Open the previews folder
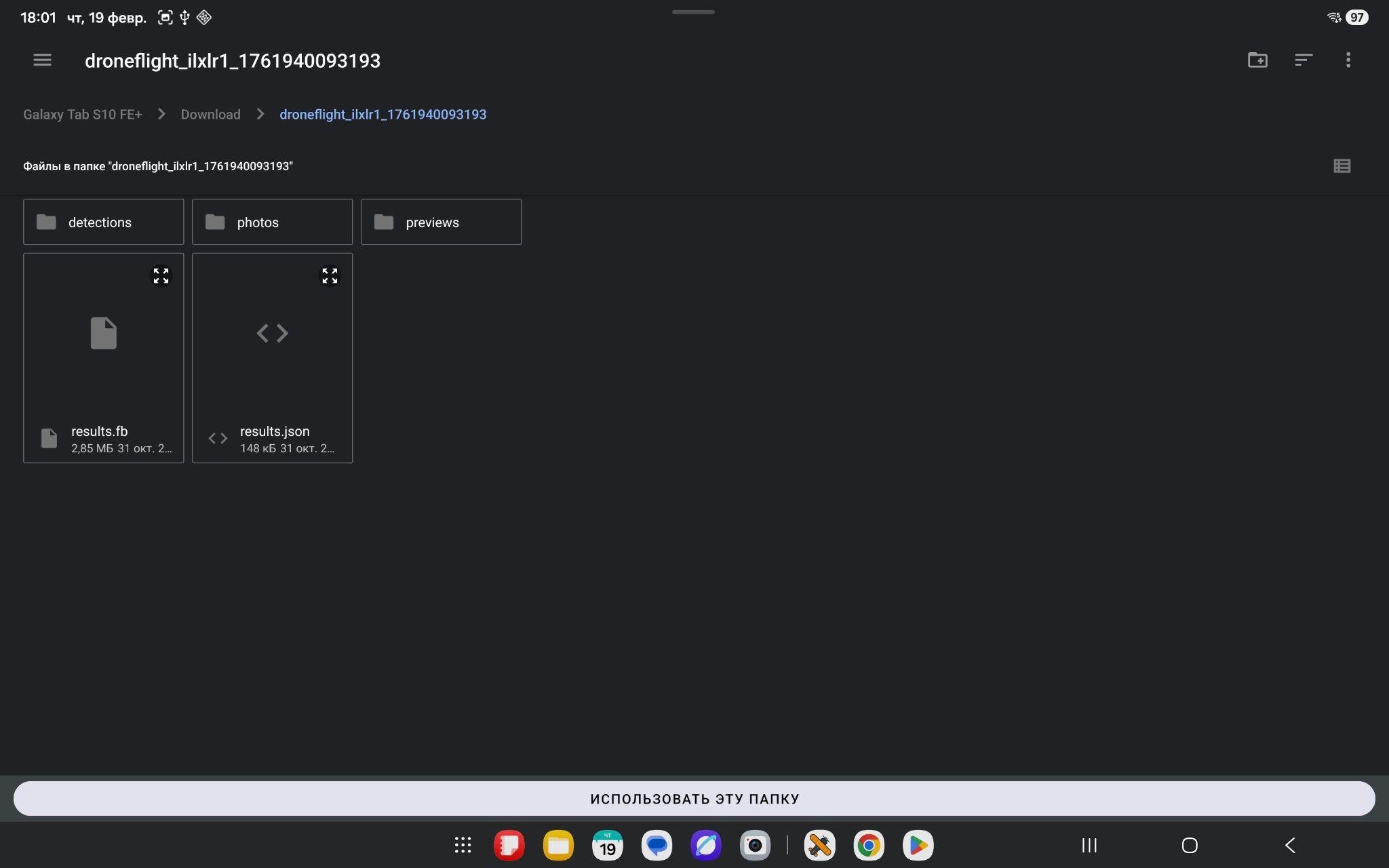1389x868 pixels. pyautogui.click(x=441, y=222)
